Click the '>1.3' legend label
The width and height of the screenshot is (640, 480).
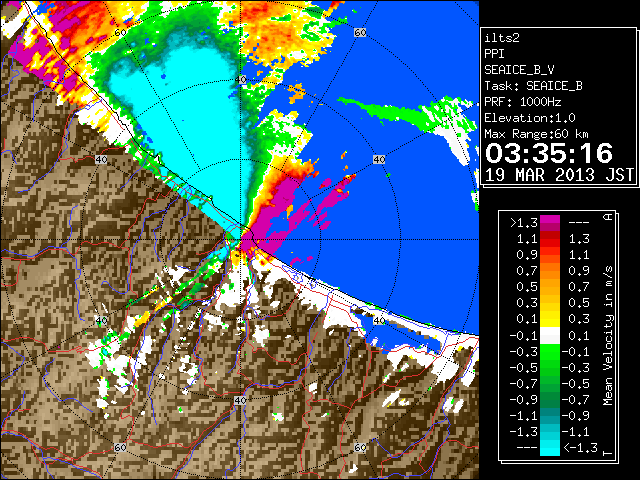[523, 223]
